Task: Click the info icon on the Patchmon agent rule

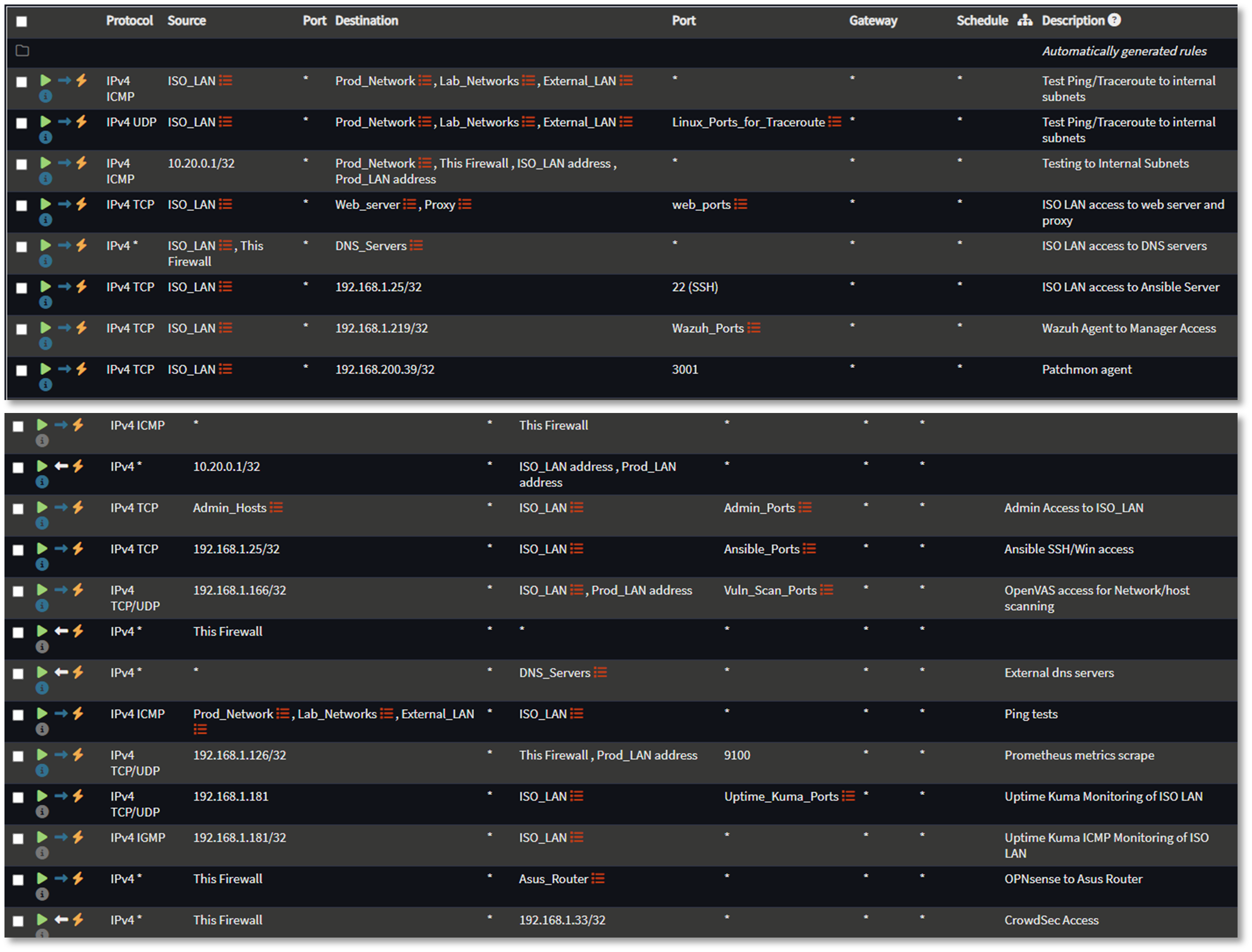Action: 45,384
